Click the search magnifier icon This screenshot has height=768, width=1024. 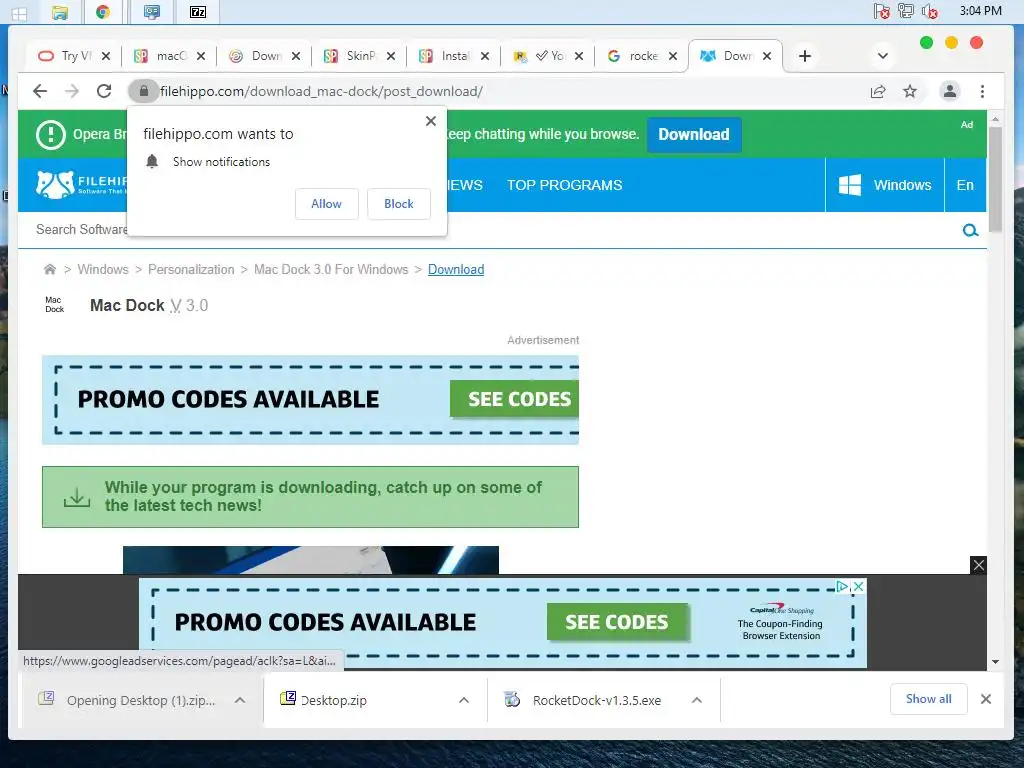970,230
